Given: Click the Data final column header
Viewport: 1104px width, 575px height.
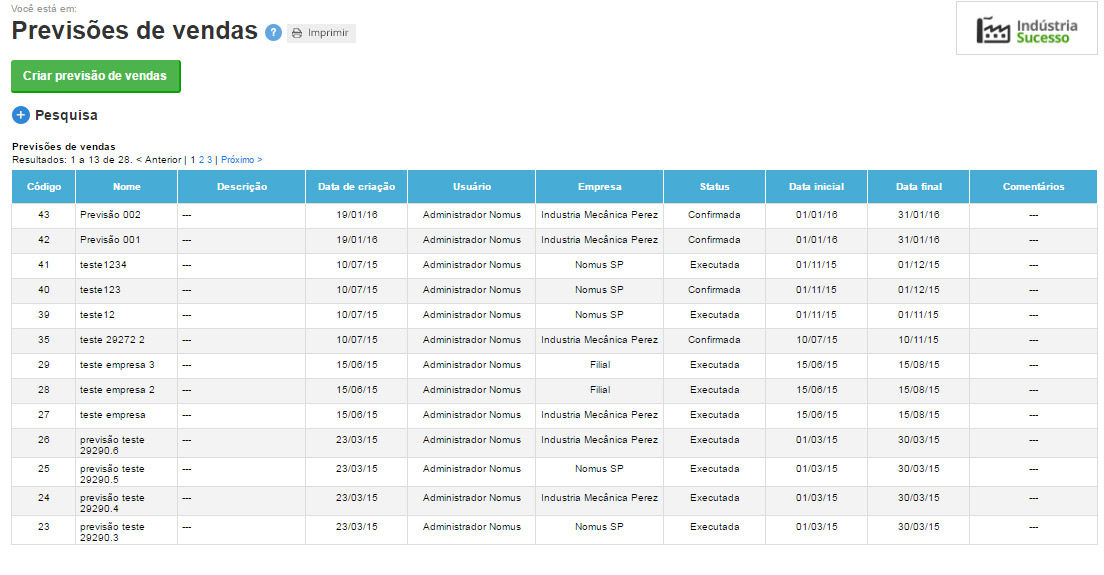Looking at the screenshot, I should point(918,187).
